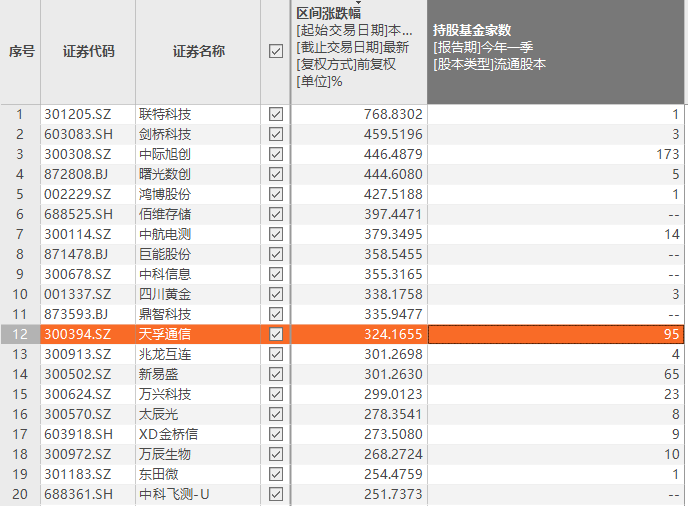Select highlighted code 300394.SZ
This screenshot has height=506, width=688.
[78, 334]
